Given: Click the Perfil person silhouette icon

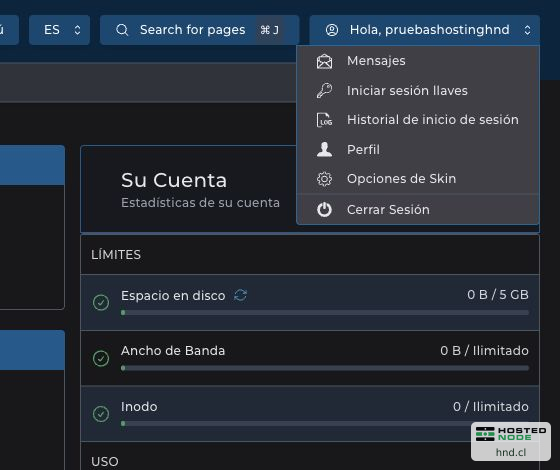Looking at the screenshot, I should [324, 149].
